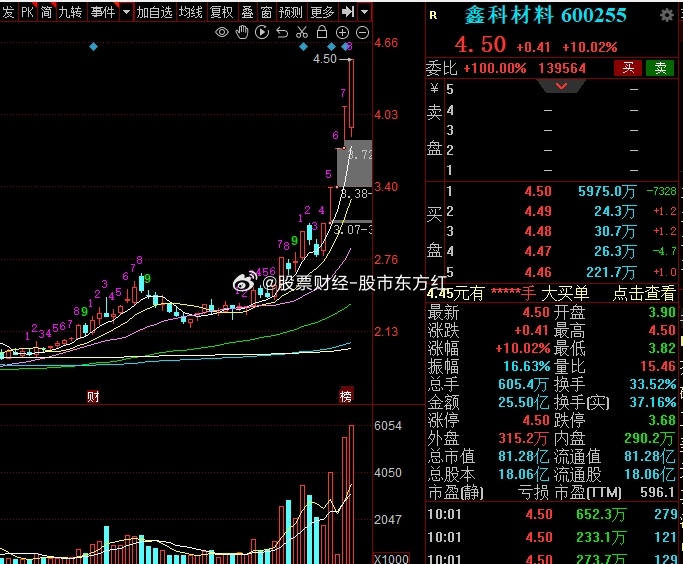Select the 均线 toolbar tab
This screenshot has width=683, height=564.
click(190, 12)
